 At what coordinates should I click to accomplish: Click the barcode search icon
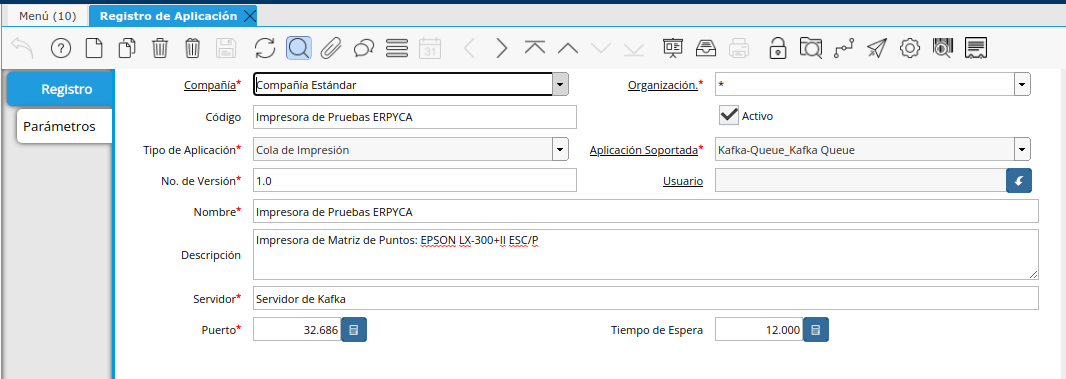[x=943, y=48]
